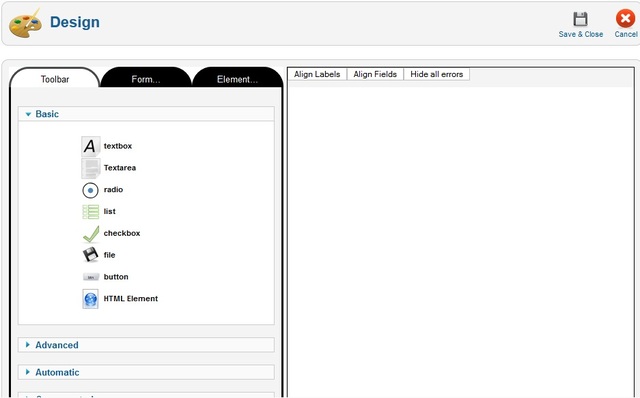Pick the Textarea element icon
Screen dimensions: 640x398
[91, 168]
